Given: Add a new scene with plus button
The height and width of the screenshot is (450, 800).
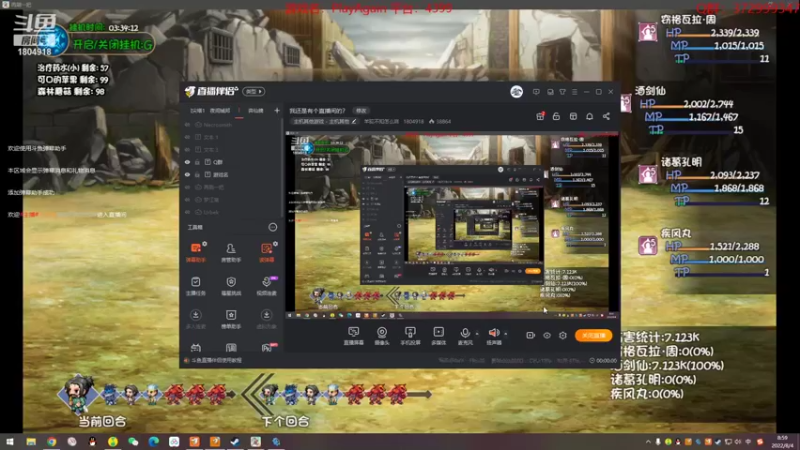Looking at the screenshot, I should 277,110.
